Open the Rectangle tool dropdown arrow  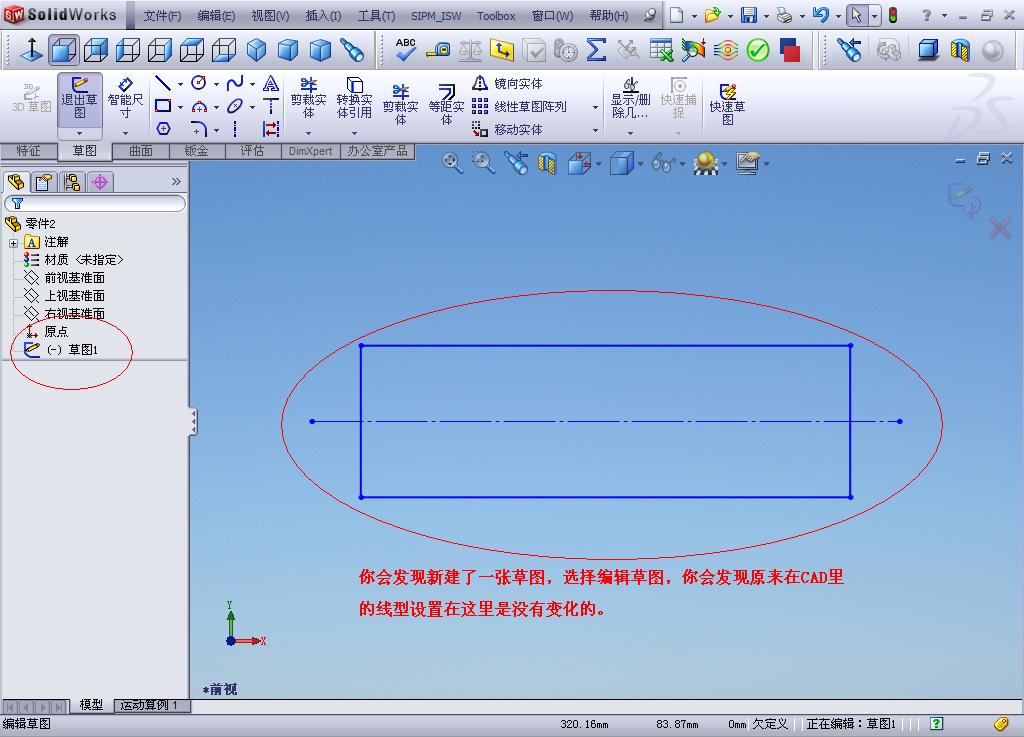[x=181, y=107]
